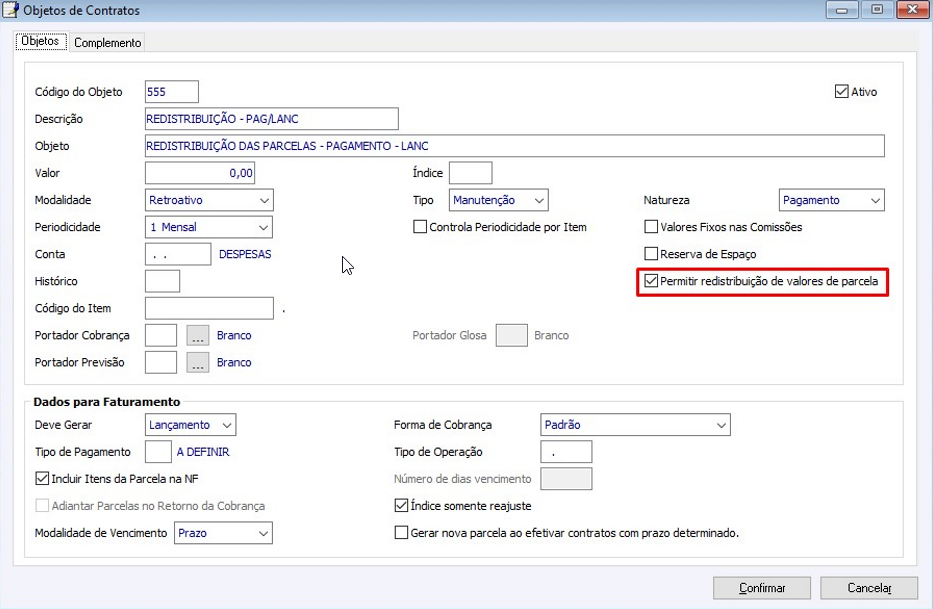Click the Confirmar button
The image size is (933, 609).
pos(762,588)
